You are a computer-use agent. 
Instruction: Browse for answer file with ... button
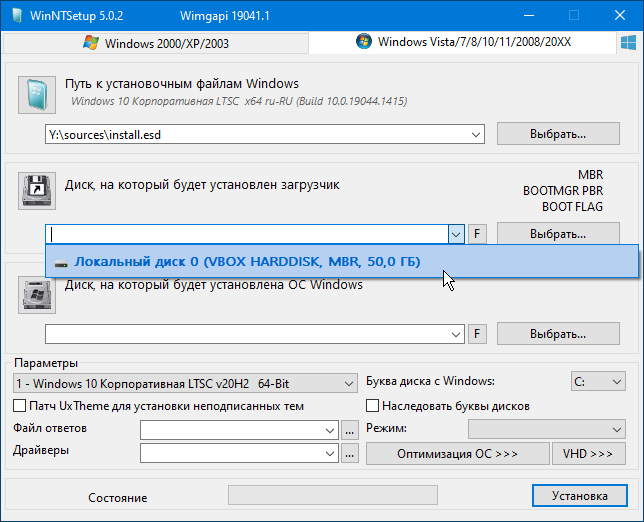click(x=350, y=431)
